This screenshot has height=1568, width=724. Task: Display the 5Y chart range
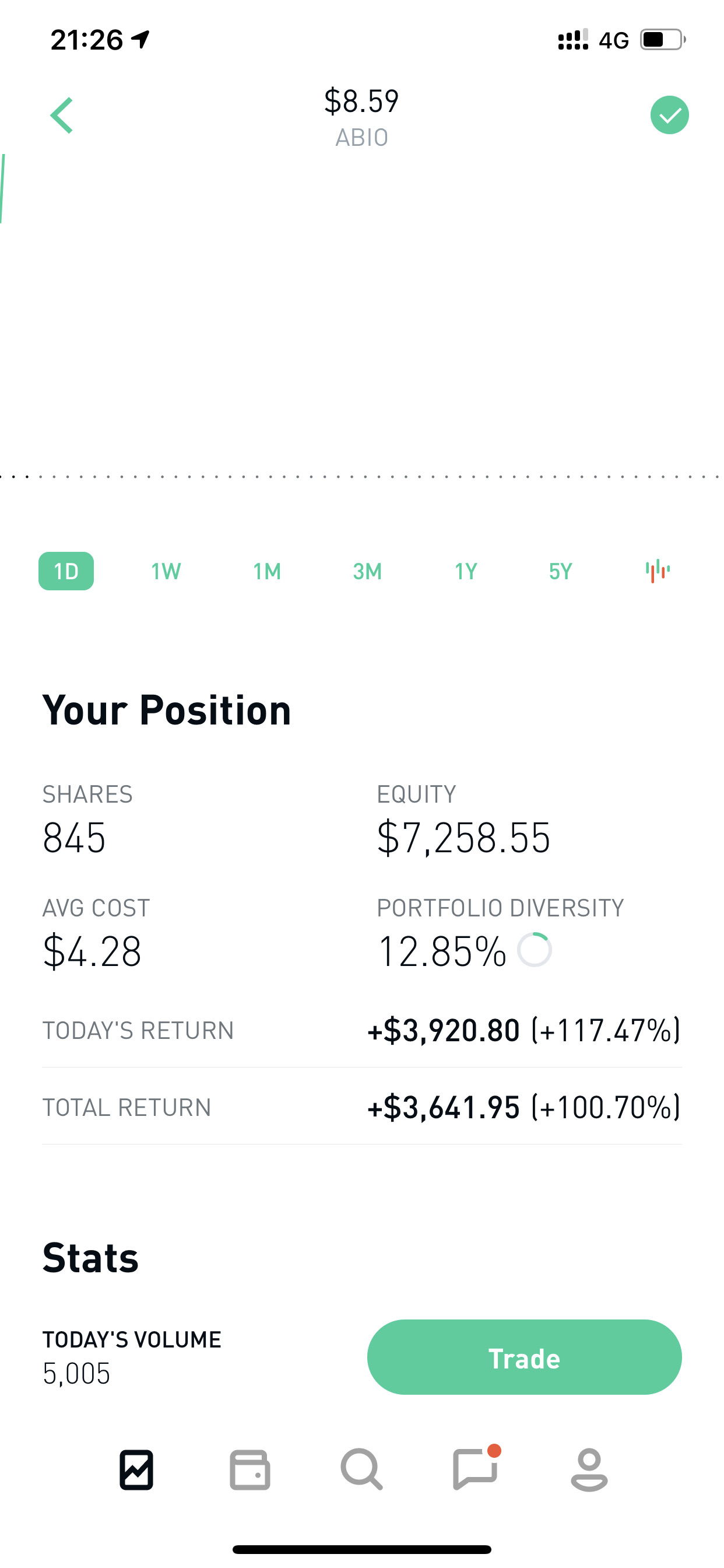click(x=560, y=571)
